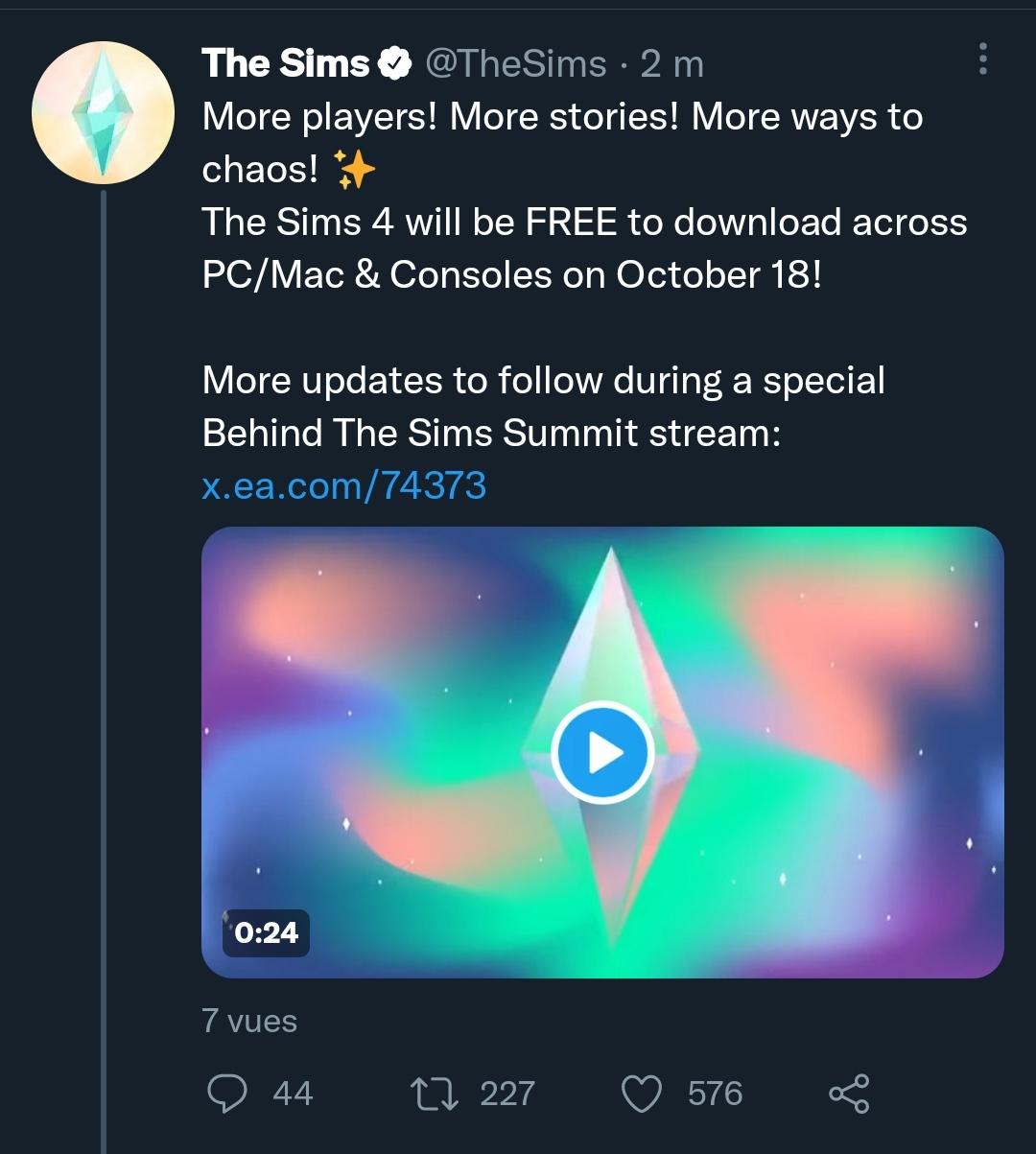Click the vertical thread line under the avatar
The image size is (1036, 1154).
coord(103,671)
